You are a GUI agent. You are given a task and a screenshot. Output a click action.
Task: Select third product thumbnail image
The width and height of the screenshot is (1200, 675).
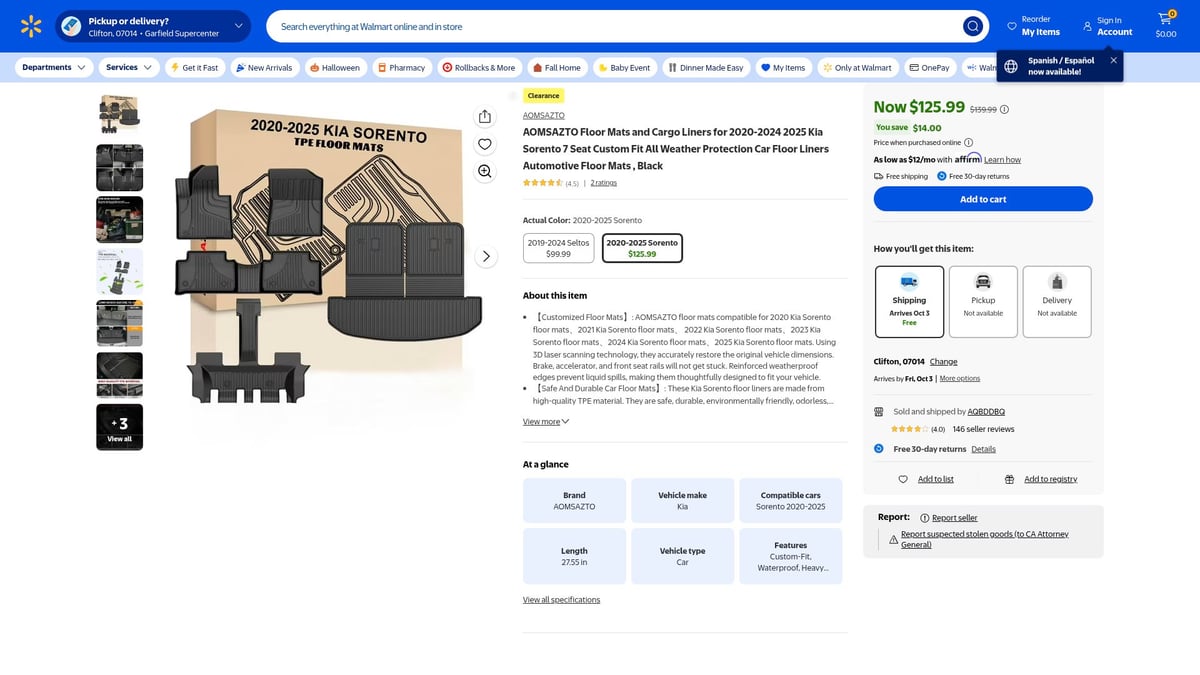click(119, 219)
